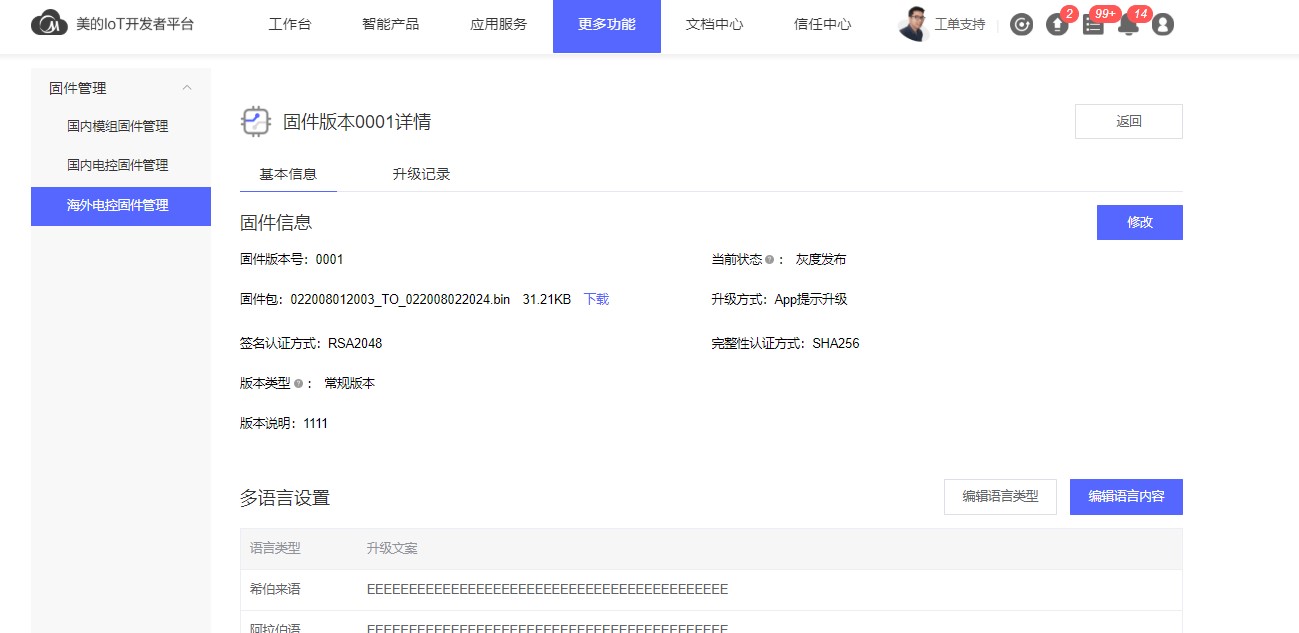This screenshot has width=1299, height=633.
Task: Open task list icon with 99+ badge
Action: [1093, 25]
